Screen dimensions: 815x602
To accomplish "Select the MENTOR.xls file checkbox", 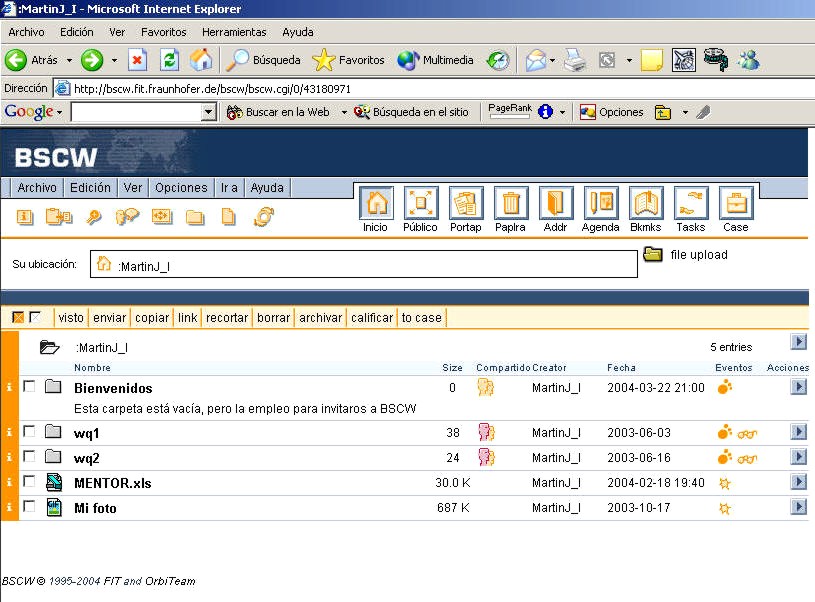I will pyautogui.click(x=29, y=482).
